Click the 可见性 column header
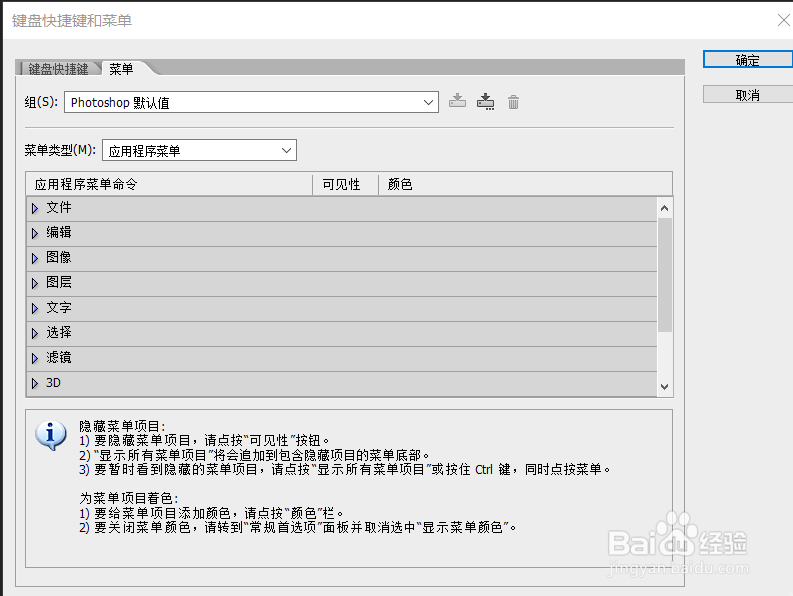Screen dimensions: 793x596 345,184
